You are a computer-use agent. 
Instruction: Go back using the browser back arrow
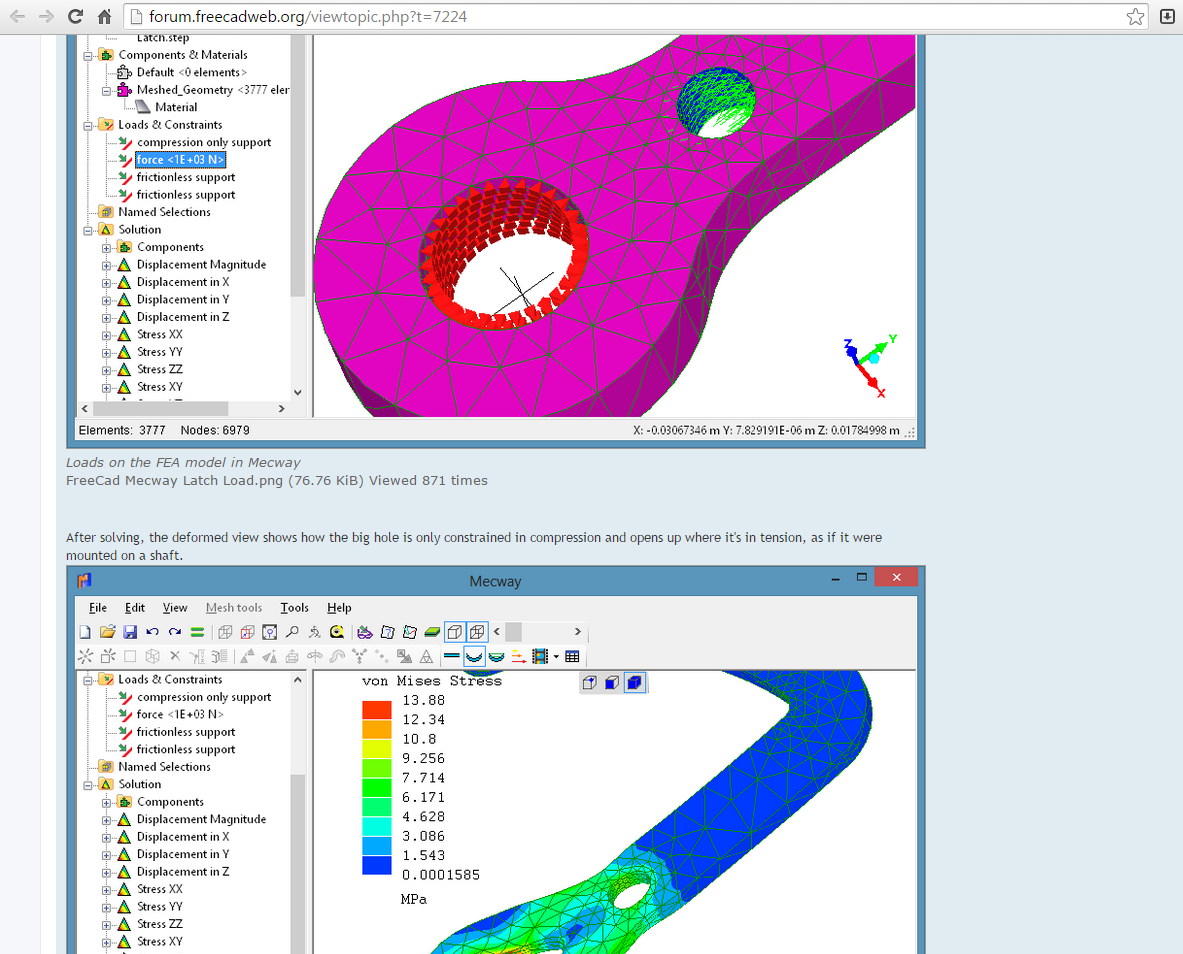(17, 17)
